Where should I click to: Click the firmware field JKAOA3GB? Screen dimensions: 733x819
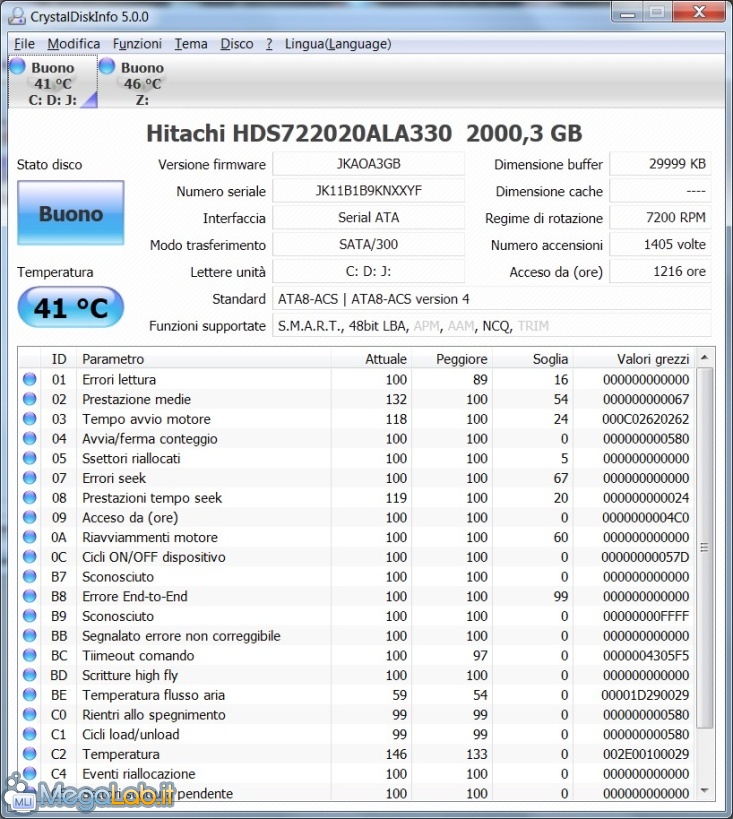click(x=368, y=164)
